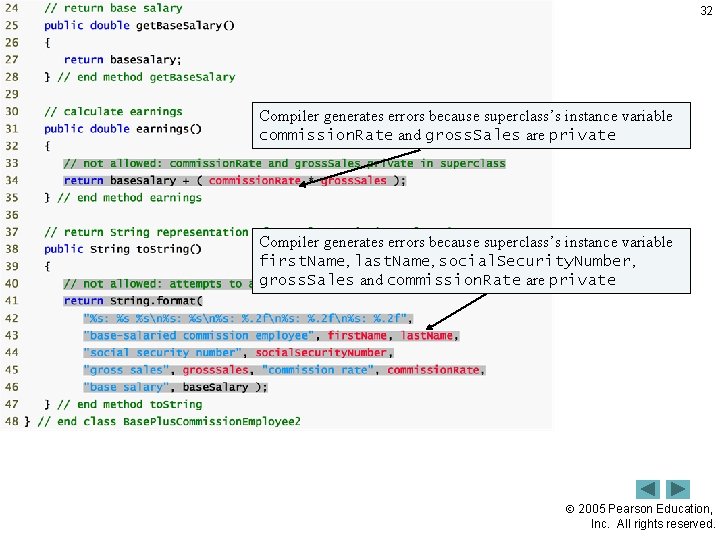Select red 'socialSecurityNumber' on line 44
This screenshot has width=720, height=540.
[321, 353]
